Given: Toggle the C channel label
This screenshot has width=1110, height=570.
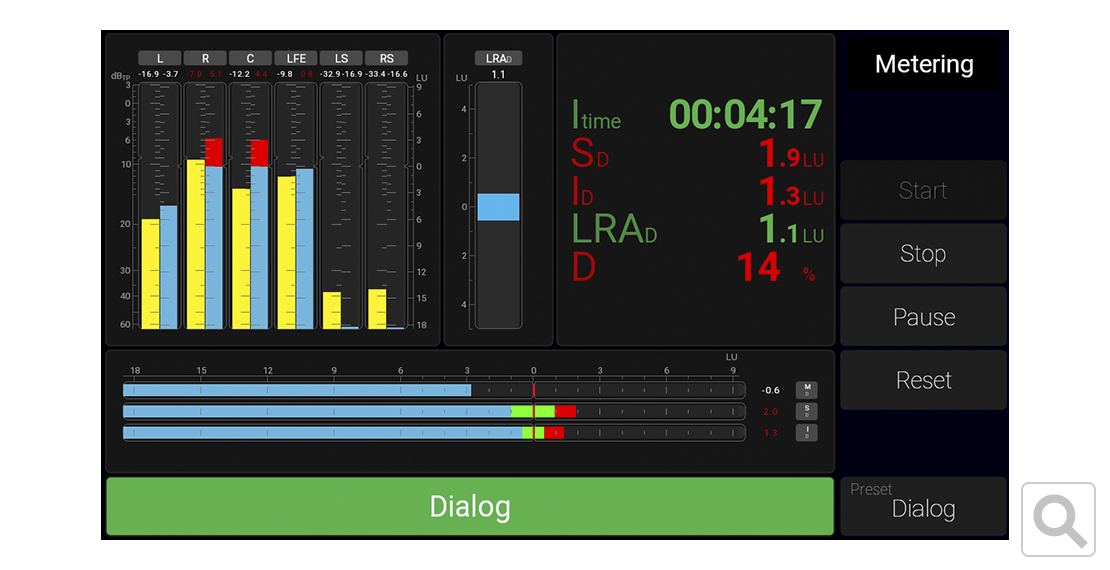Looking at the screenshot, I should click(250, 58).
